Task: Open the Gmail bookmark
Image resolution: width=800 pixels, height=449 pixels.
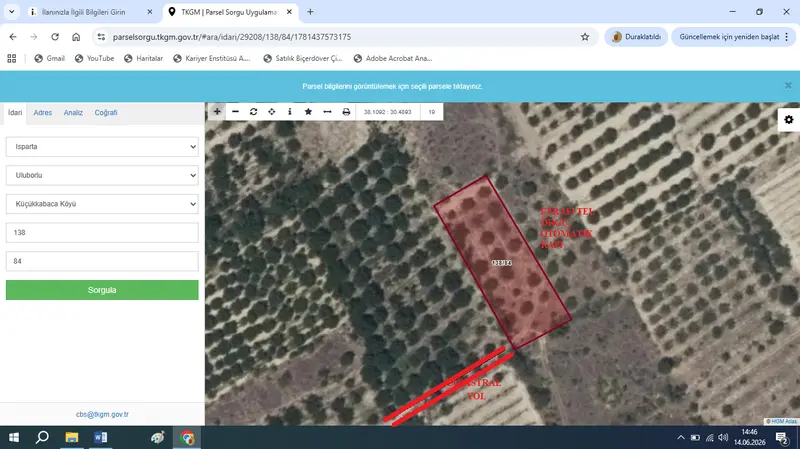Action: 49,58
